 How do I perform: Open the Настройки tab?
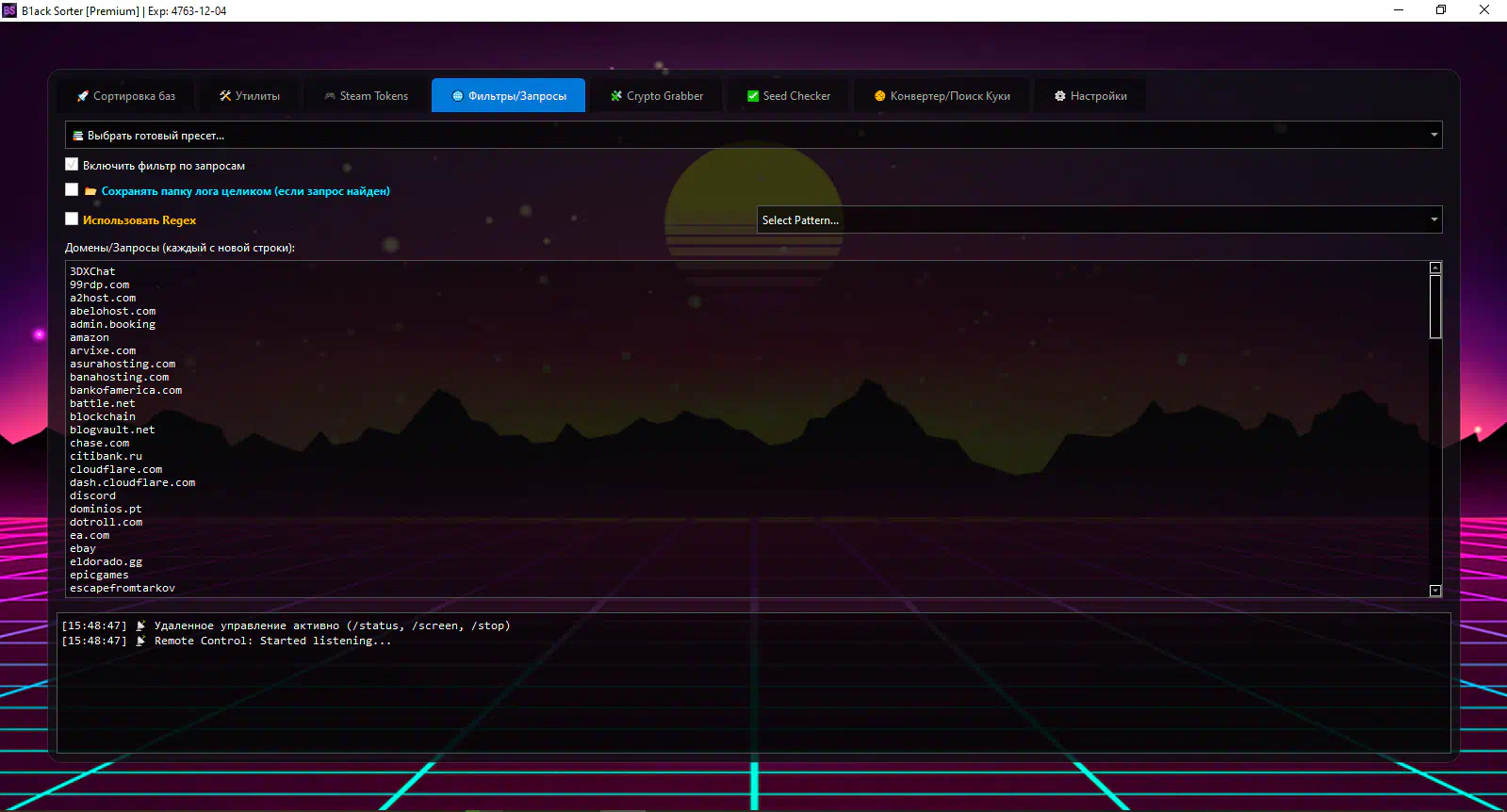tap(1090, 96)
